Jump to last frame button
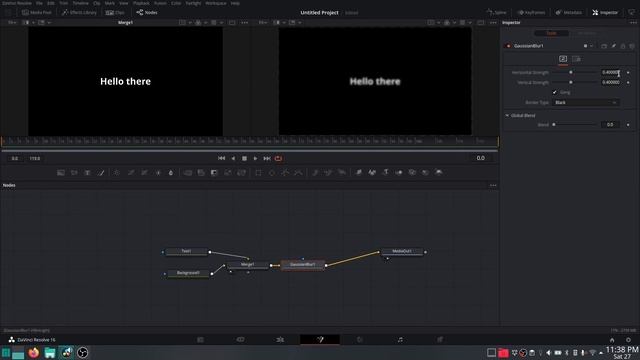Image resolution: width=640 pixels, height=360 pixels. pos(267,158)
